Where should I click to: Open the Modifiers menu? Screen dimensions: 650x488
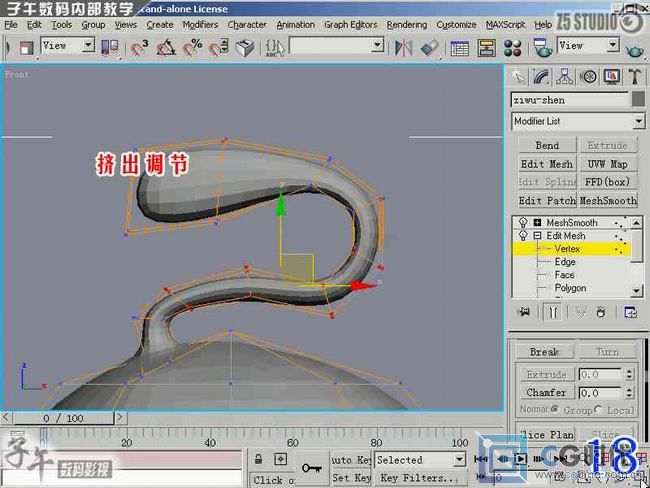[200, 25]
